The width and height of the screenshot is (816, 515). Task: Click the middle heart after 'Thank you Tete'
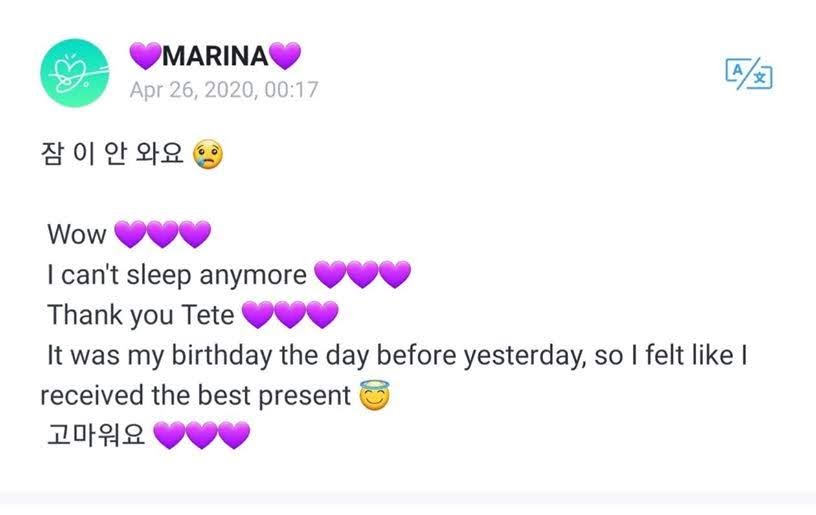pyautogui.click(x=290, y=315)
